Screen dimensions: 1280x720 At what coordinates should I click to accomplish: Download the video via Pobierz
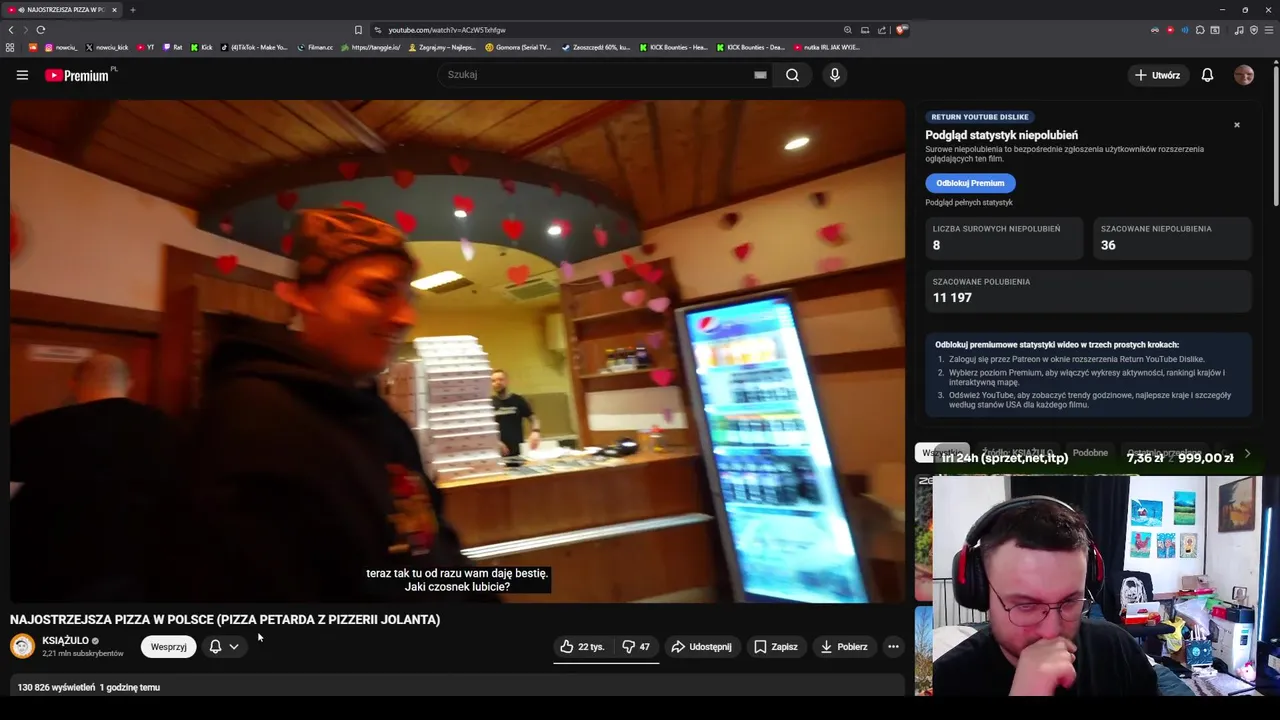click(844, 647)
